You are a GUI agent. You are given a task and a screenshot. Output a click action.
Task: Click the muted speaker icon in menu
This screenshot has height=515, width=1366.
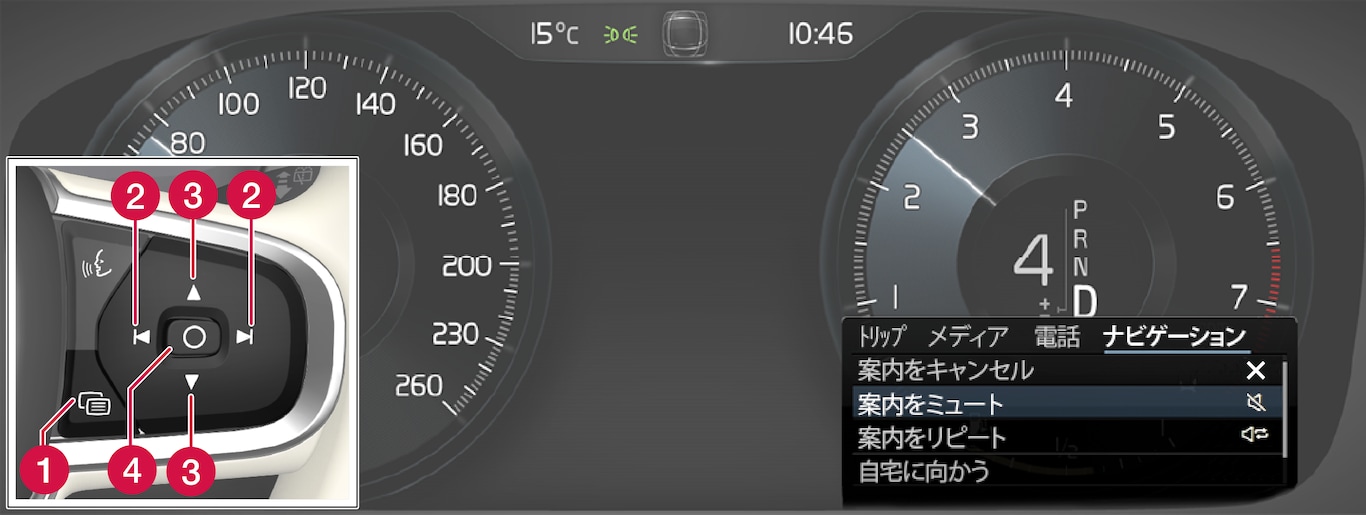click(1256, 404)
